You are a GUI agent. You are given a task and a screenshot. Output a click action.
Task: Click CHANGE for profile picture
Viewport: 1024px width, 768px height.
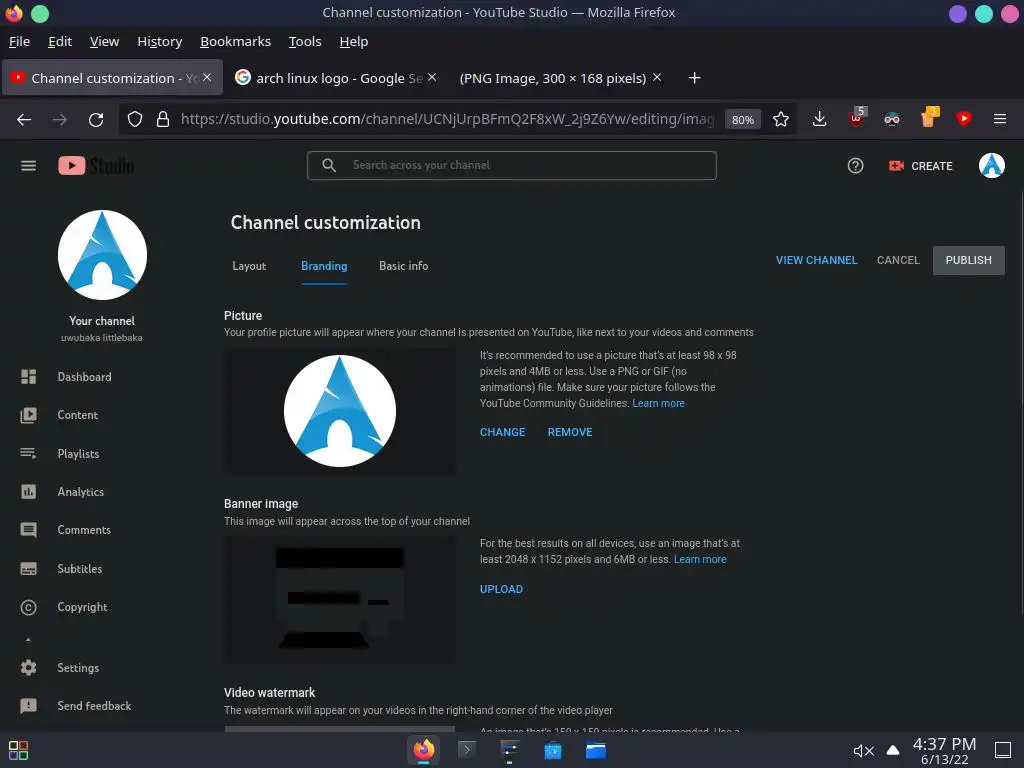(502, 432)
